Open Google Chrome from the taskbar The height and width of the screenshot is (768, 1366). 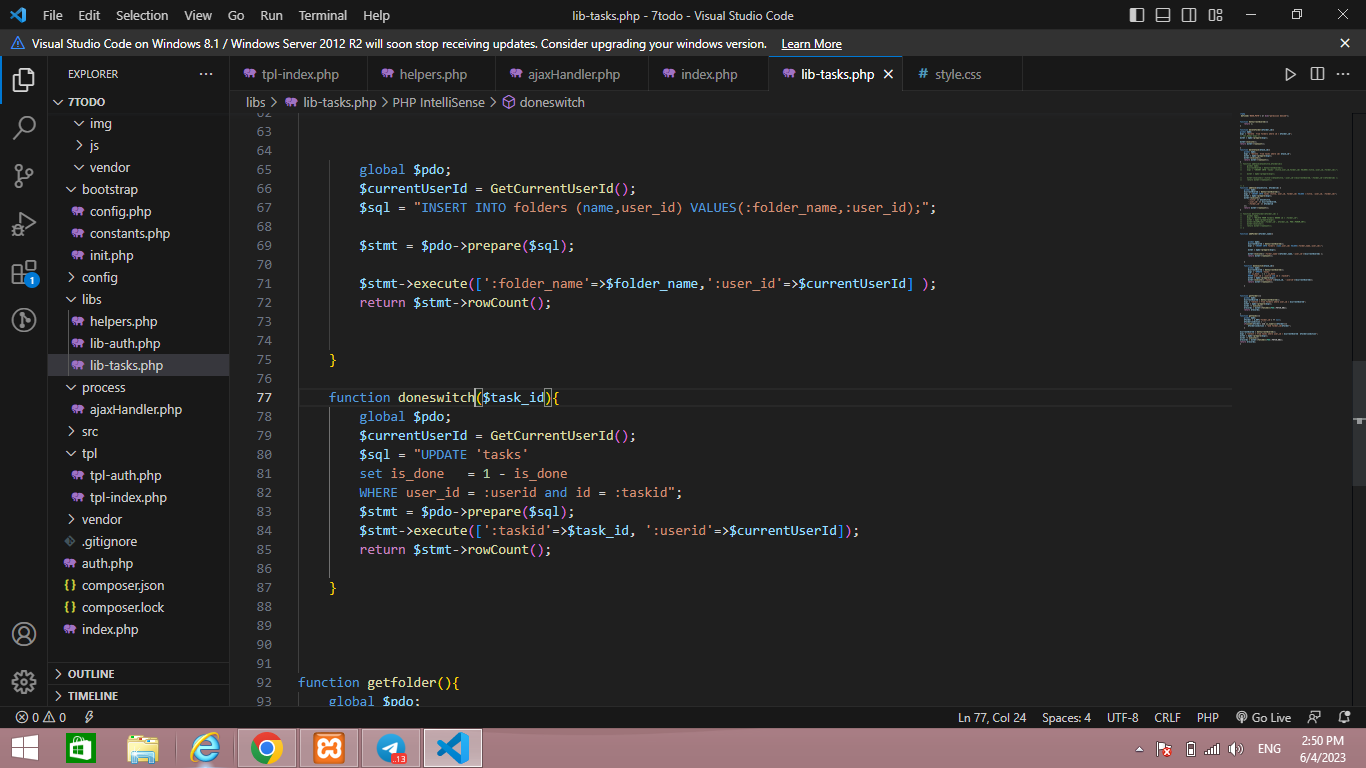(x=266, y=748)
